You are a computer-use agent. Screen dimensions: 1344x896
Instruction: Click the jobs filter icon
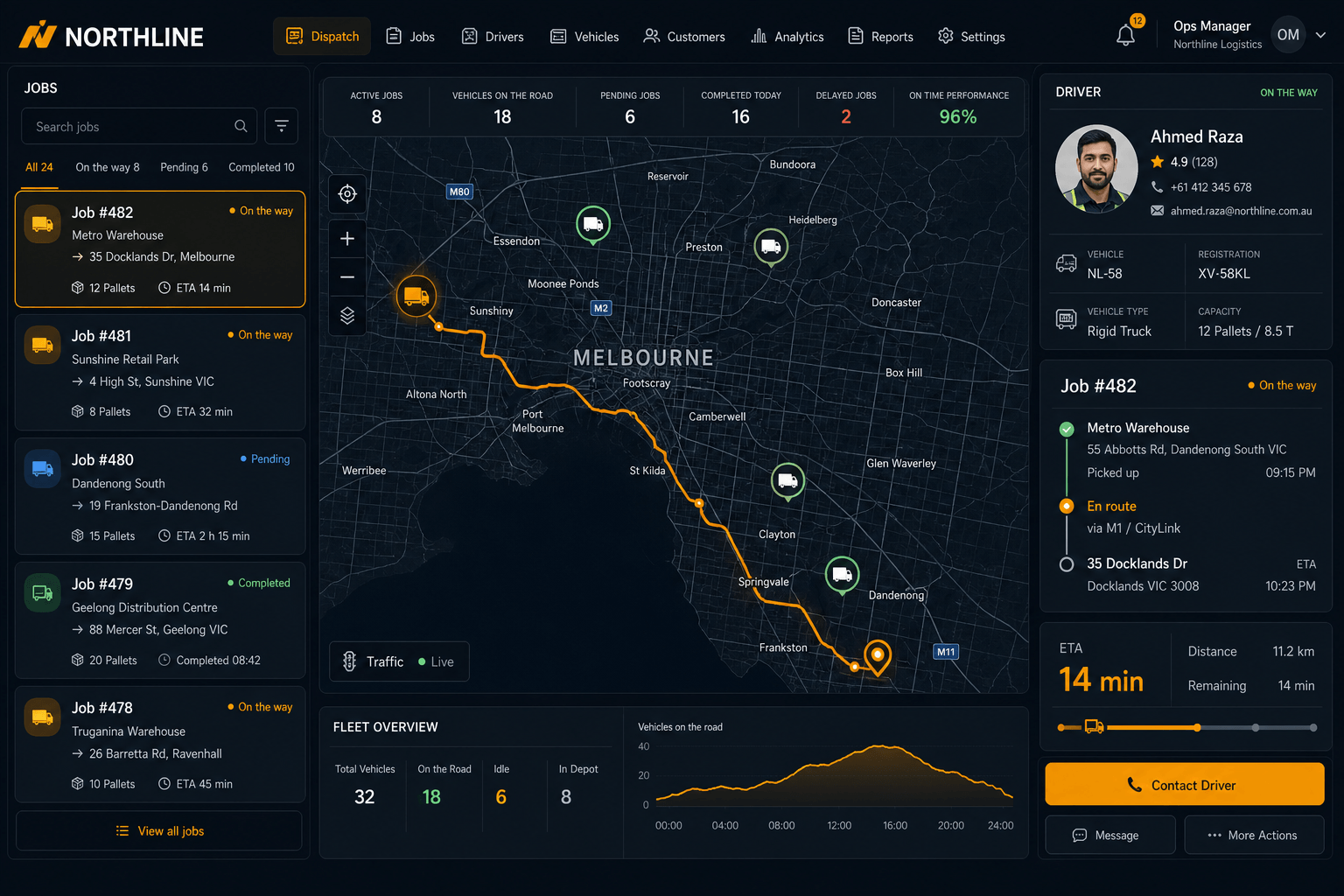click(x=282, y=126)
